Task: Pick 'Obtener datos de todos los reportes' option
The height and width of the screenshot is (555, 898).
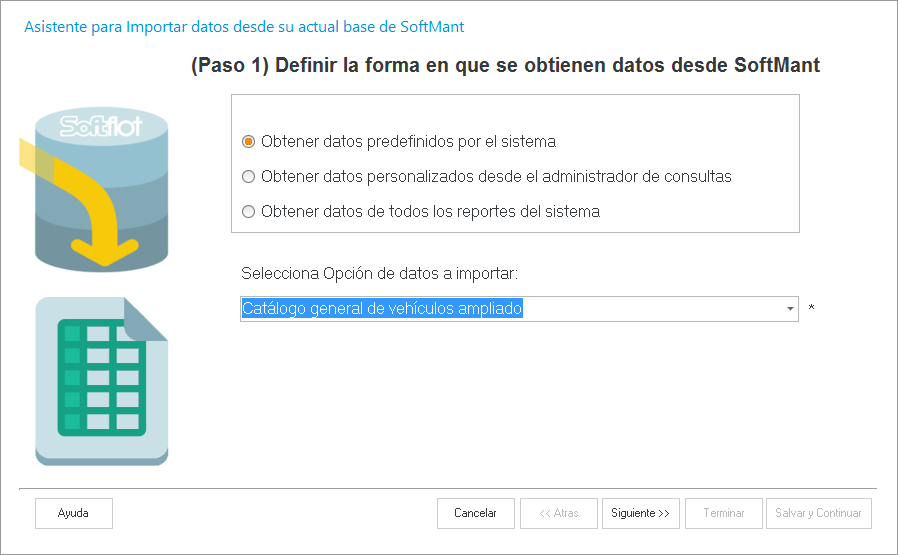Action: 249,212
